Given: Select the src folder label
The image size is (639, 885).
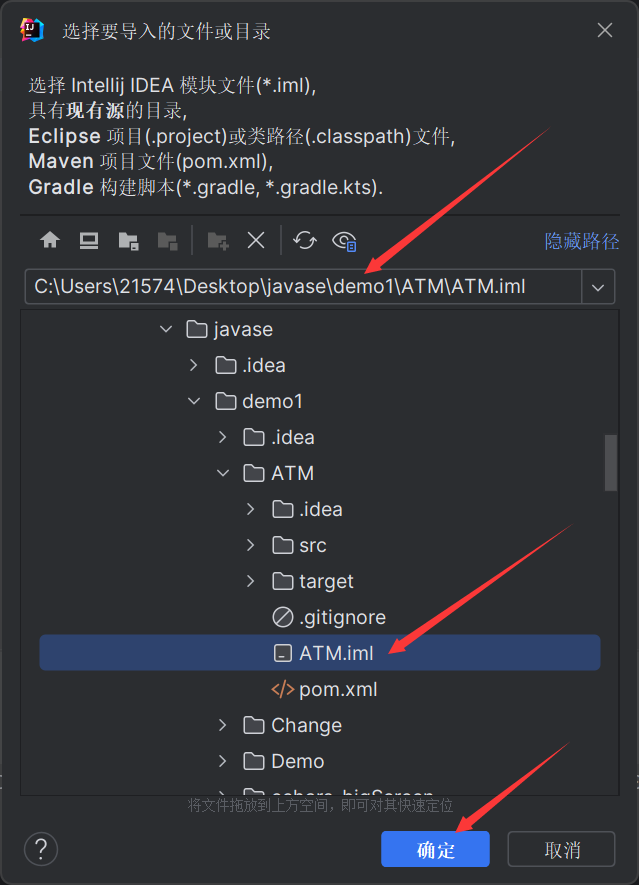Looking at the screenshot, I should [313, 545].
